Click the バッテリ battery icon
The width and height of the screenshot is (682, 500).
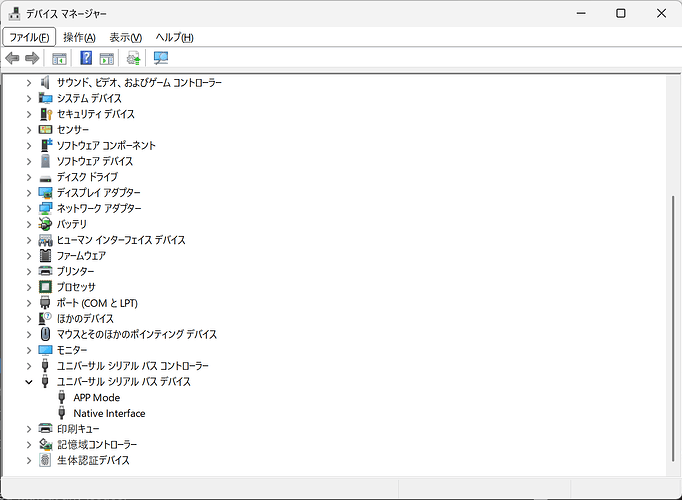[45, 225]
